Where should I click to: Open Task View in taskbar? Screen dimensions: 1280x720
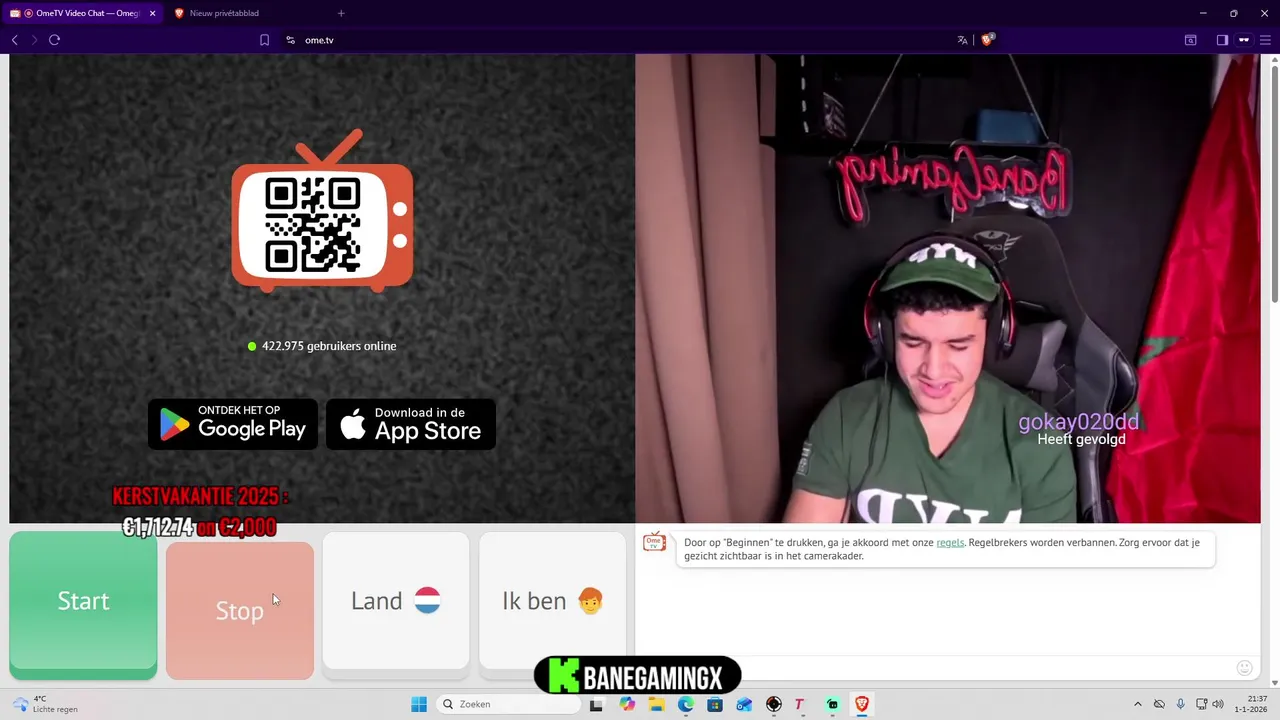597,704
